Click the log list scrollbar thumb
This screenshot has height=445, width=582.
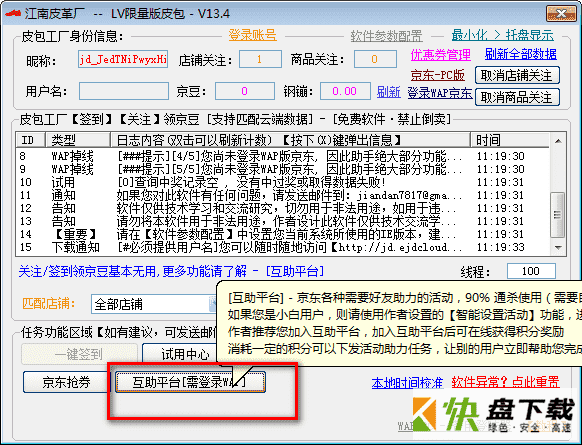[x=558, y=215]
